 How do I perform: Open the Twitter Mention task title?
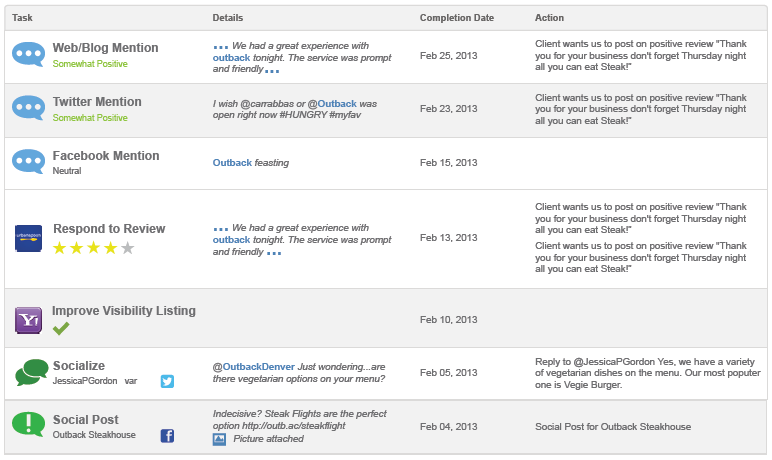click(x=97, y=101)
